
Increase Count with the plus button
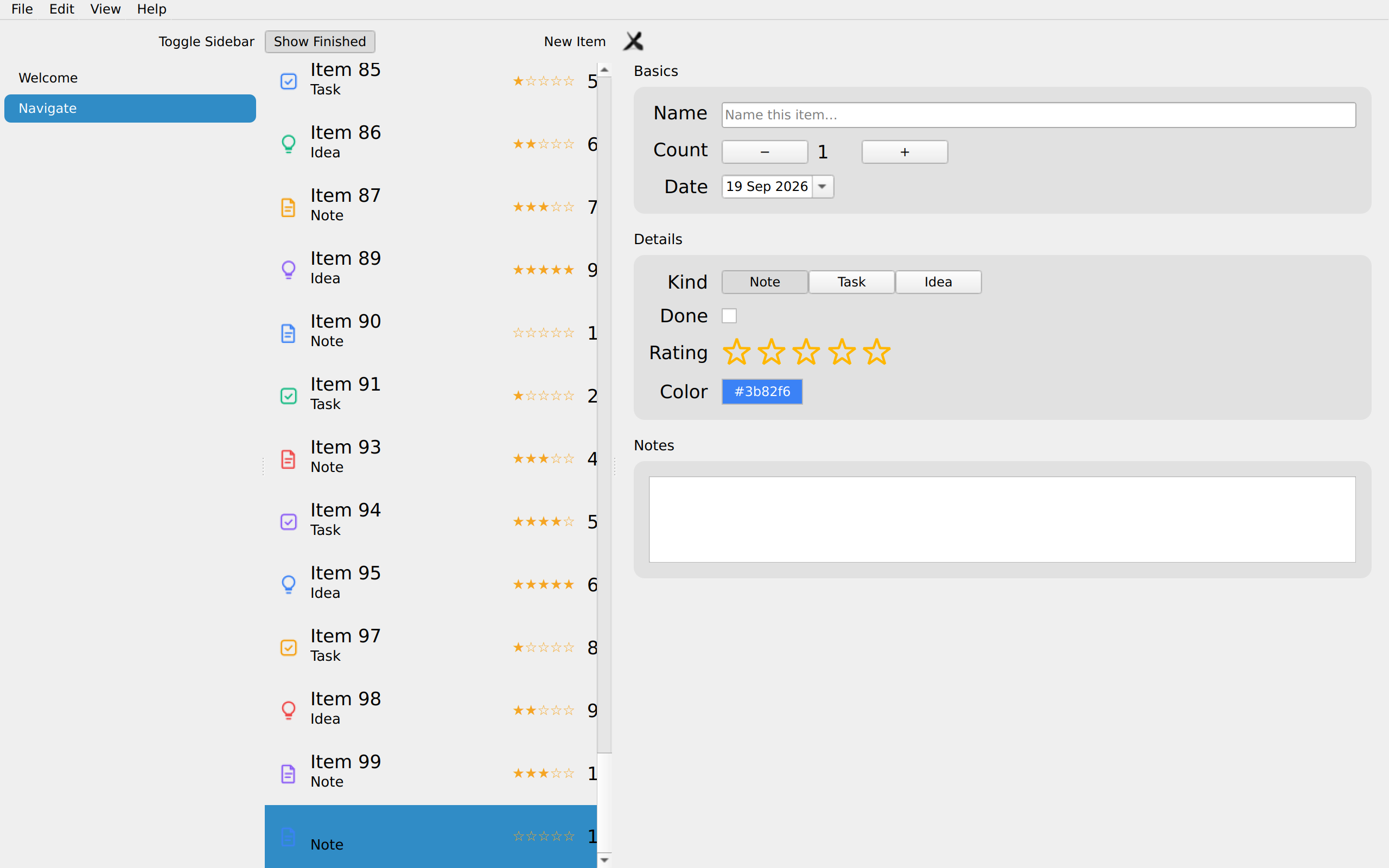[x=904, y=152]
